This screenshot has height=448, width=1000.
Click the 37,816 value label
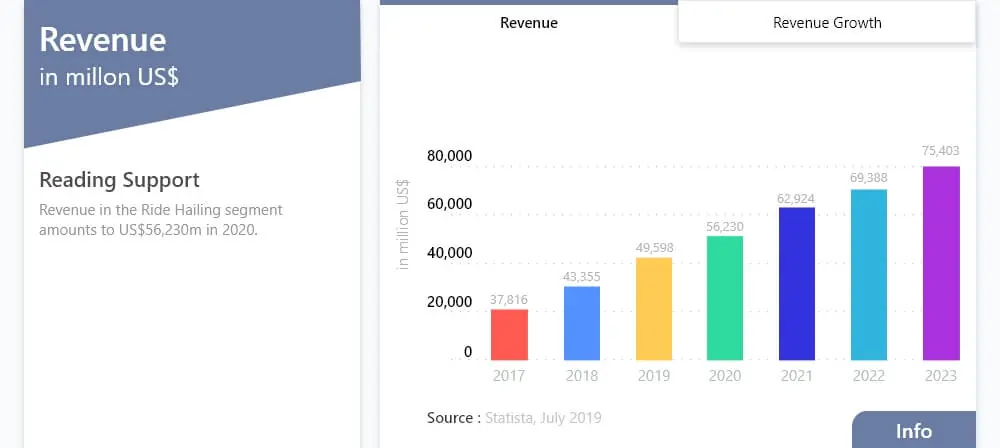click(509, 299)
